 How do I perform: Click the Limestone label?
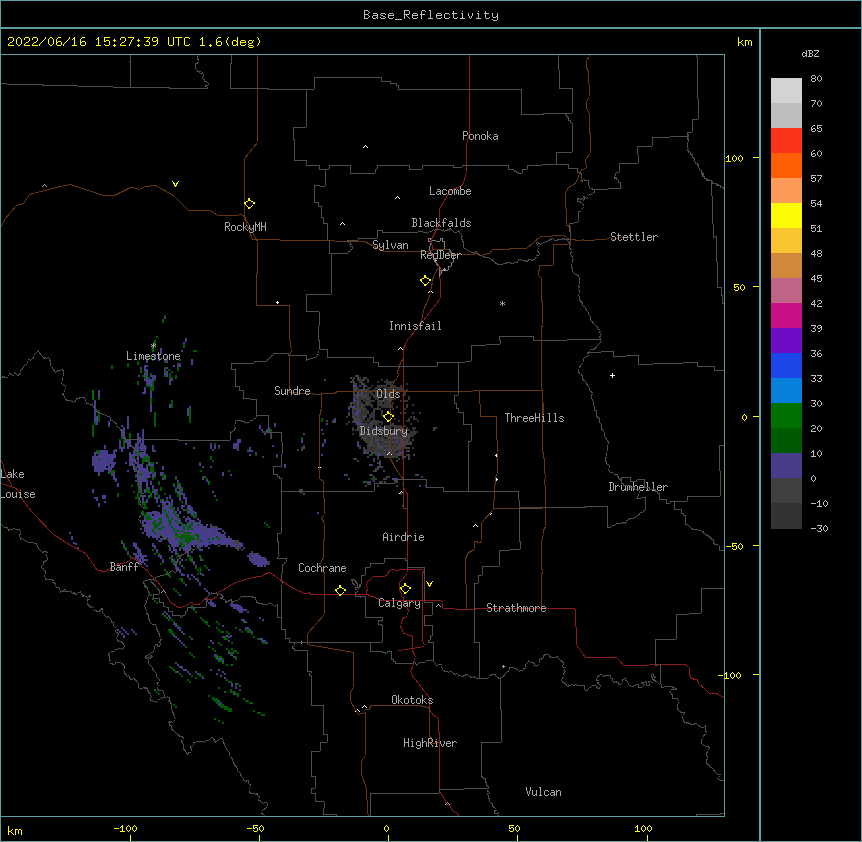point(153,356)
